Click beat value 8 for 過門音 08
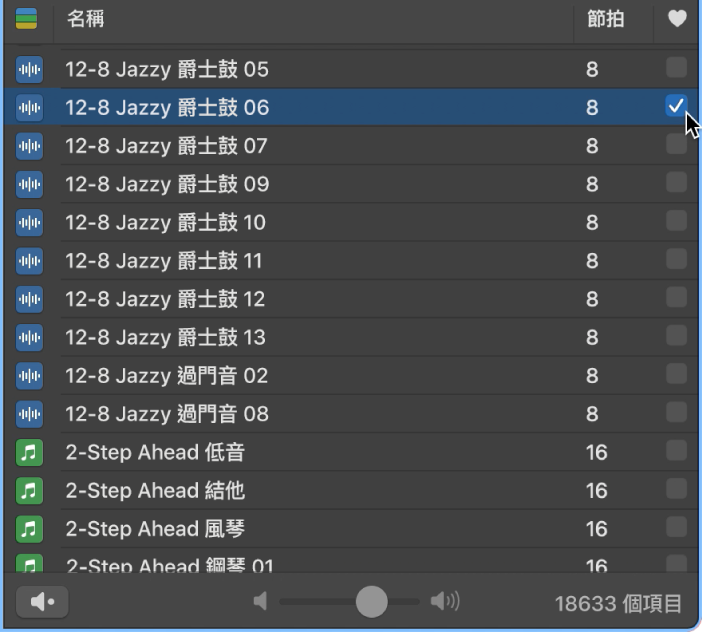The image size is (702, 633). [592, 414]
